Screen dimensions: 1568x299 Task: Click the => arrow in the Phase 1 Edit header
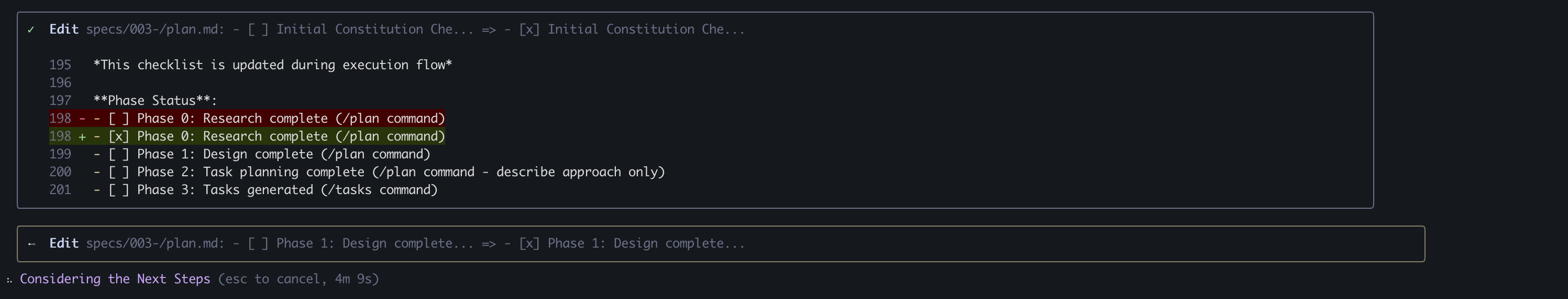489,244
